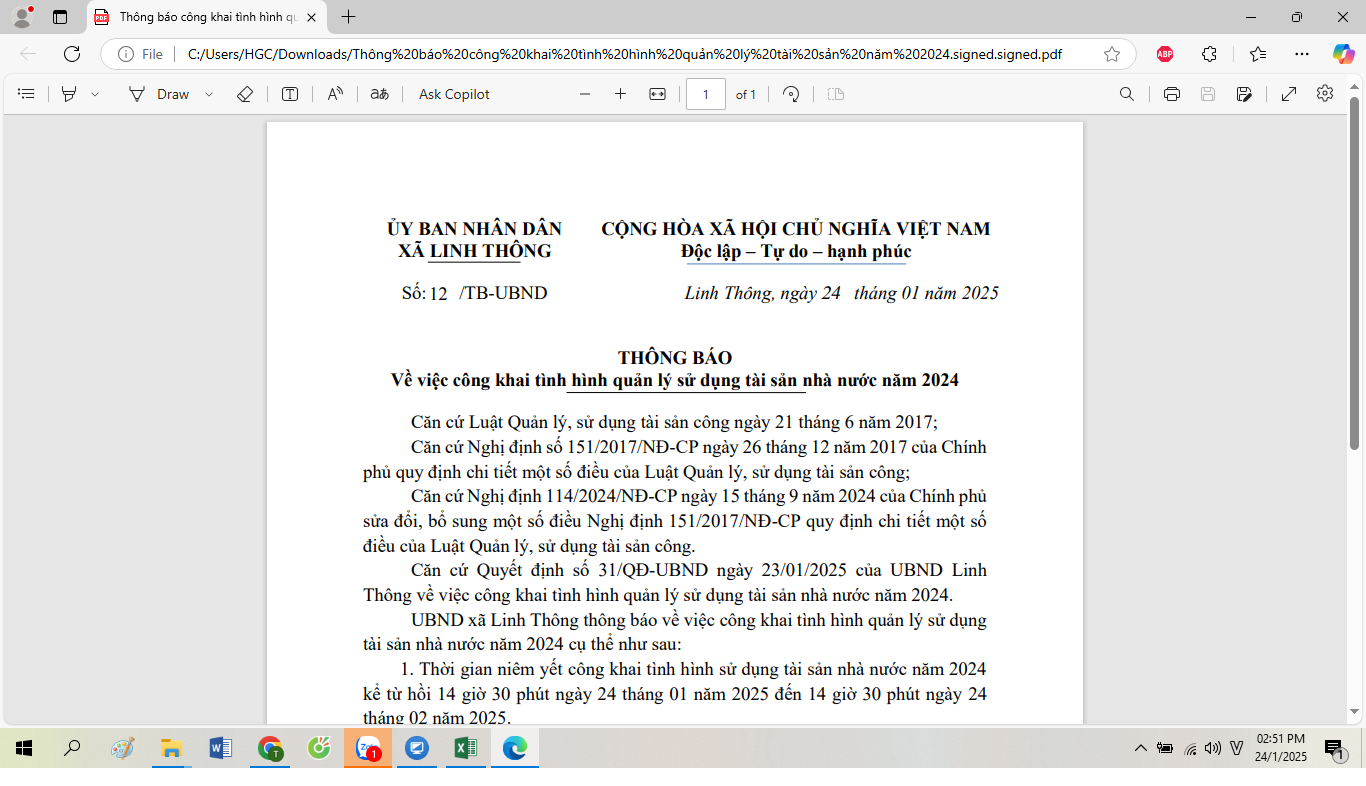Click the Save as icon

(1244, 94)
